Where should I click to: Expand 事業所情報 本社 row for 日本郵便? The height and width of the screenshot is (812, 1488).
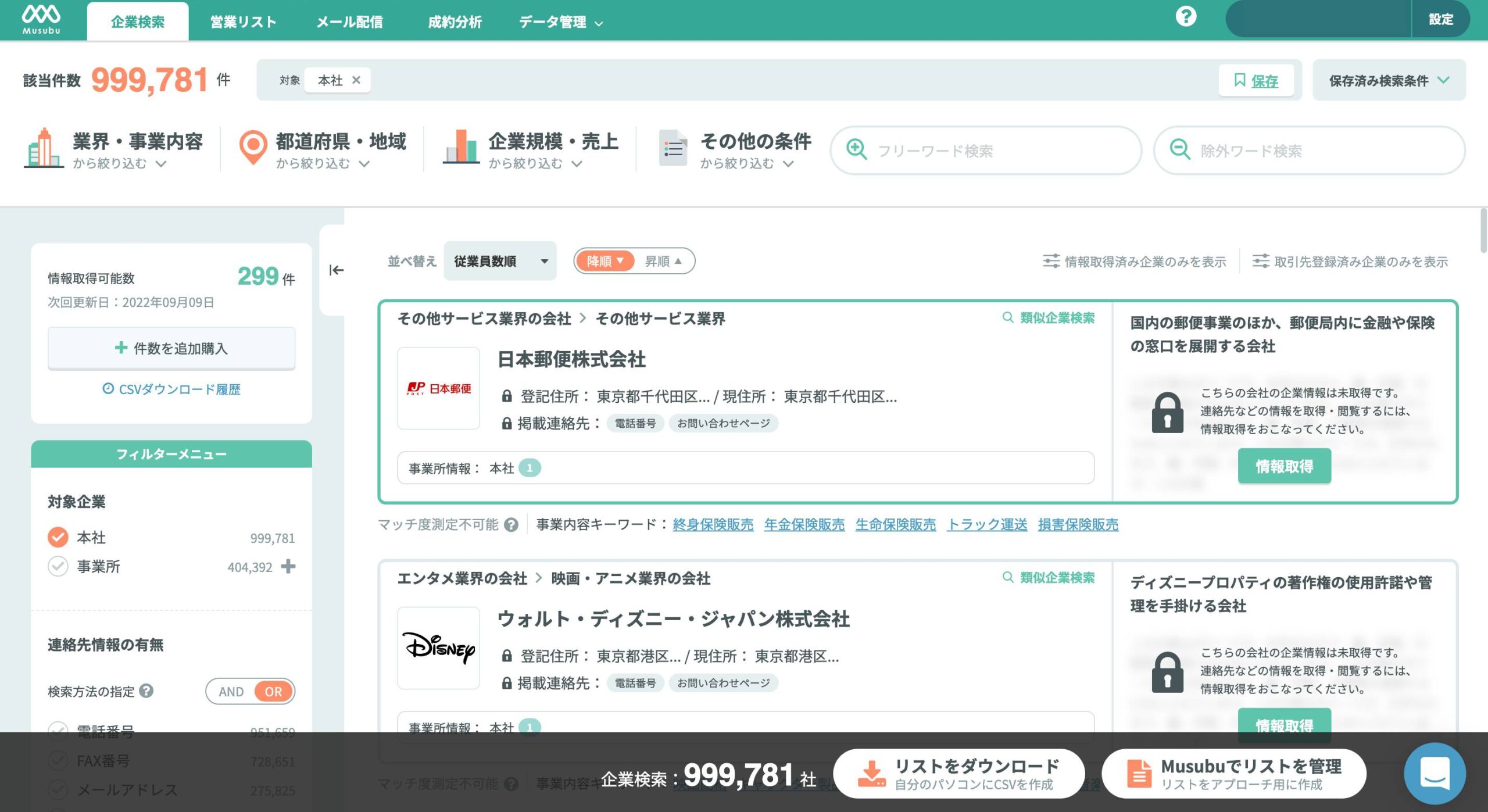[x=746, y=468]
